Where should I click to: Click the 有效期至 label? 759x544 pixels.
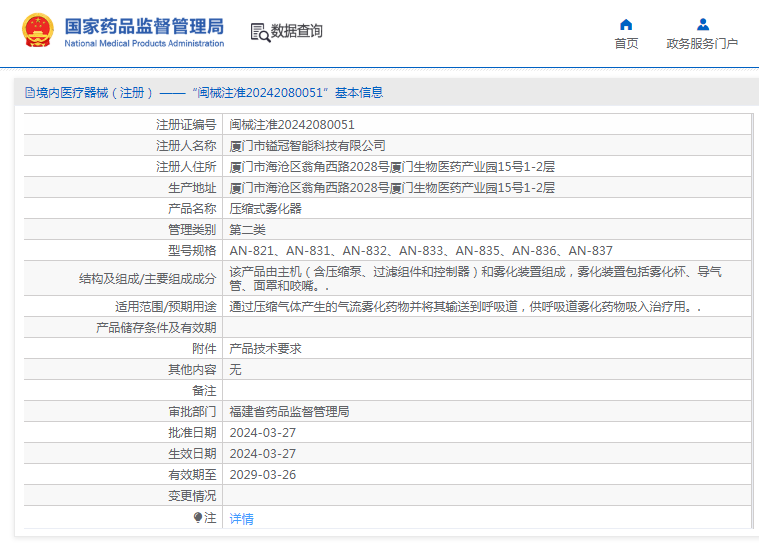(x=192, y=475)
